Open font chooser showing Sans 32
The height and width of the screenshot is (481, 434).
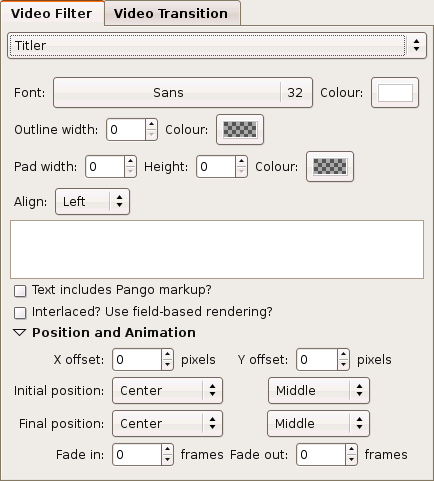tap(183, 93)
